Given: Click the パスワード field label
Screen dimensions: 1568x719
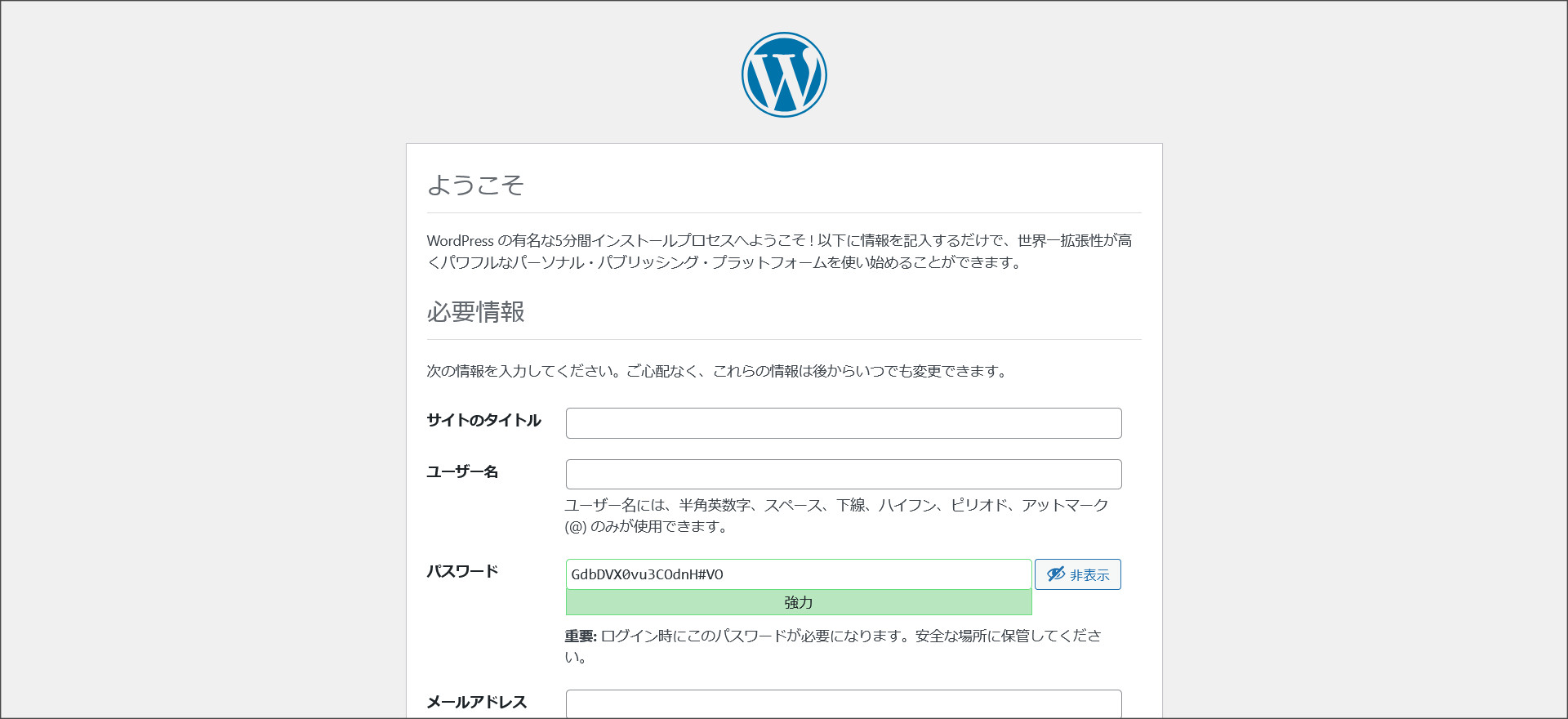Looking at the screenshot, I should point(462,571).
